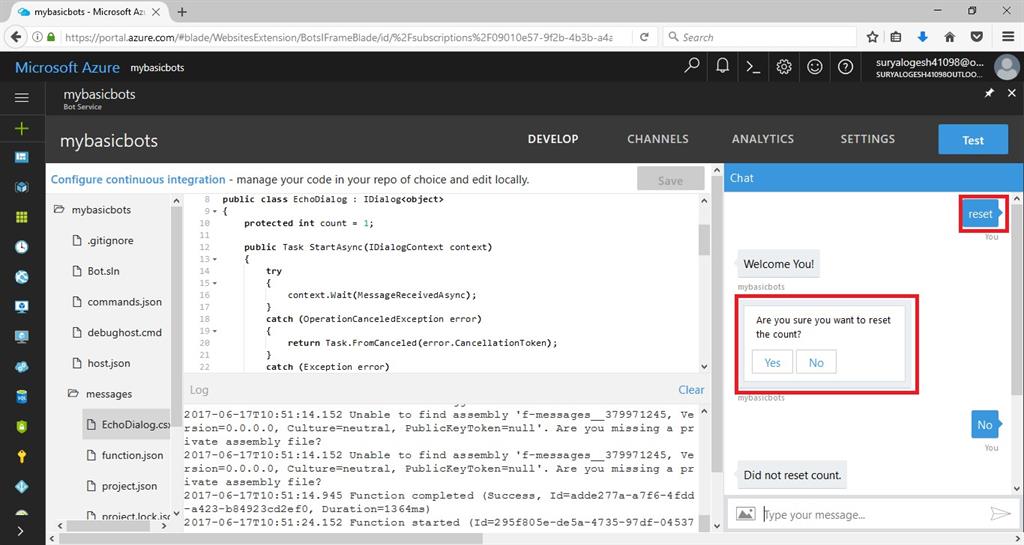
Task: Click the Type your message input field
Action: coord(873,514)
